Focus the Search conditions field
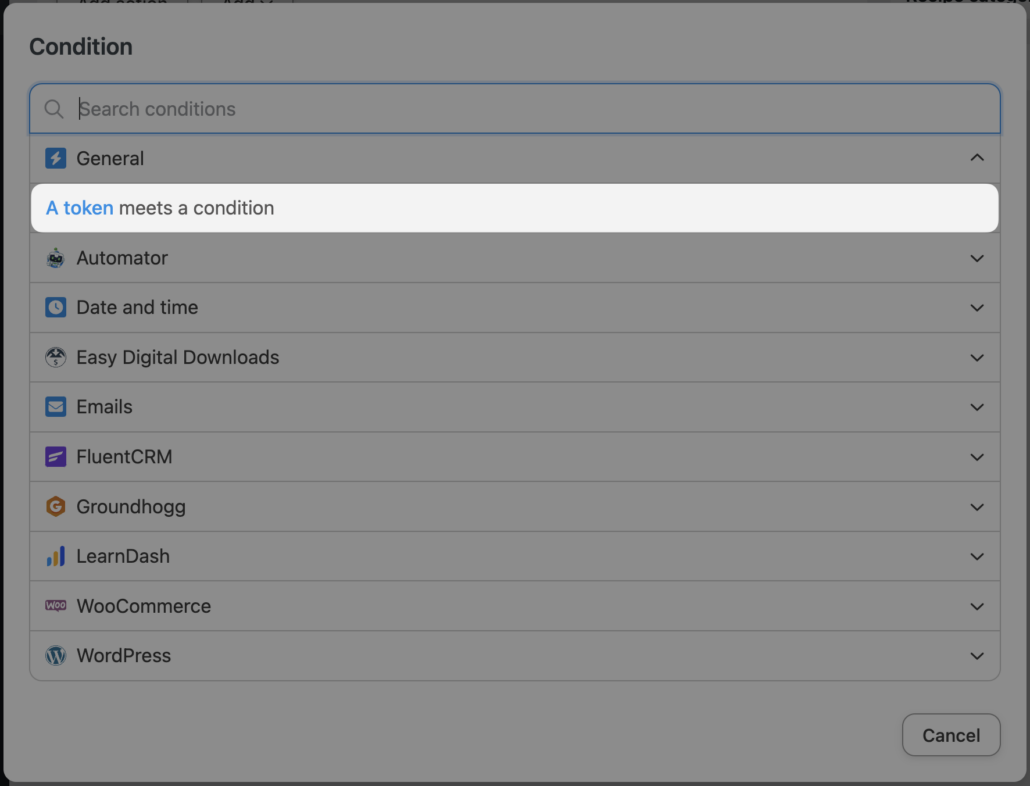Screen dimensions: 1030x786 (x=530, y=109)
